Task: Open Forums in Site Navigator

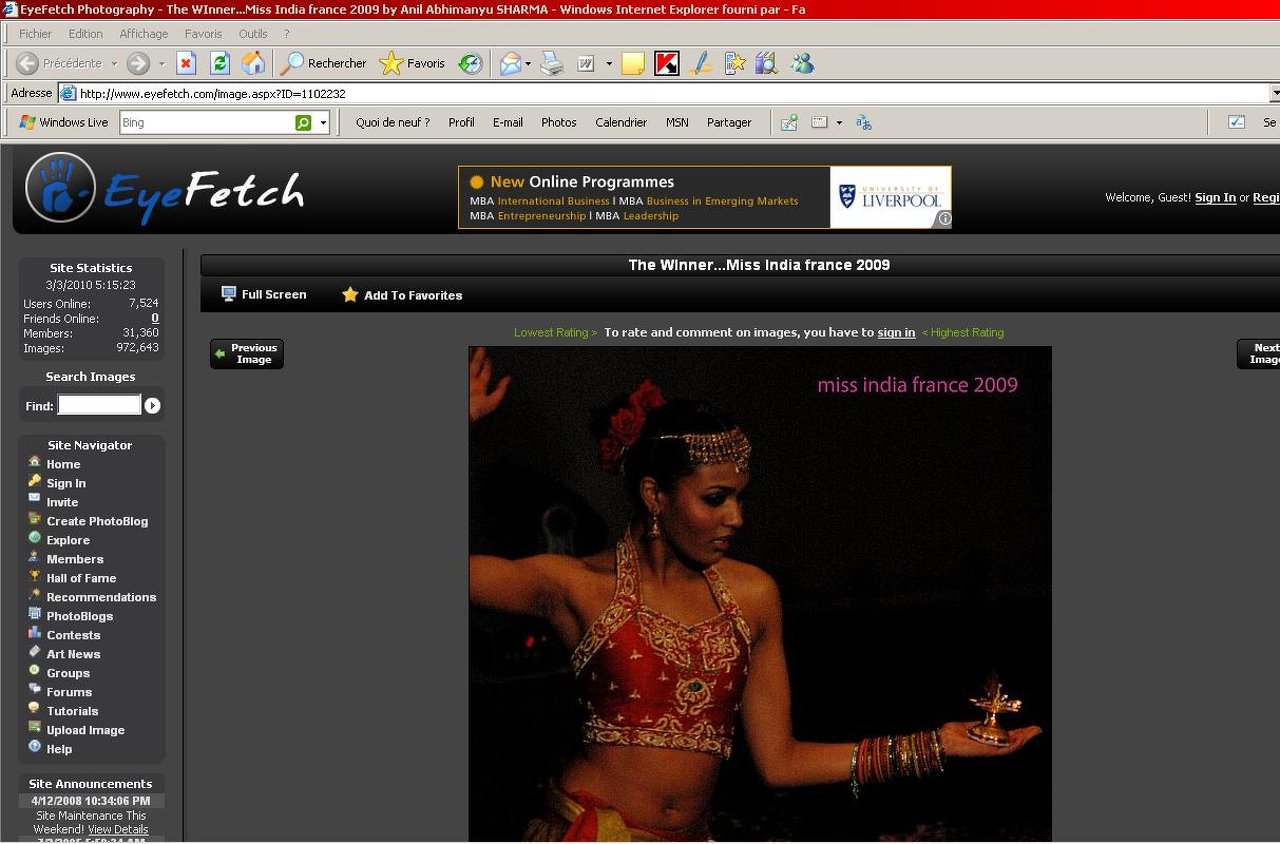Action: click(x=69, y=692)
